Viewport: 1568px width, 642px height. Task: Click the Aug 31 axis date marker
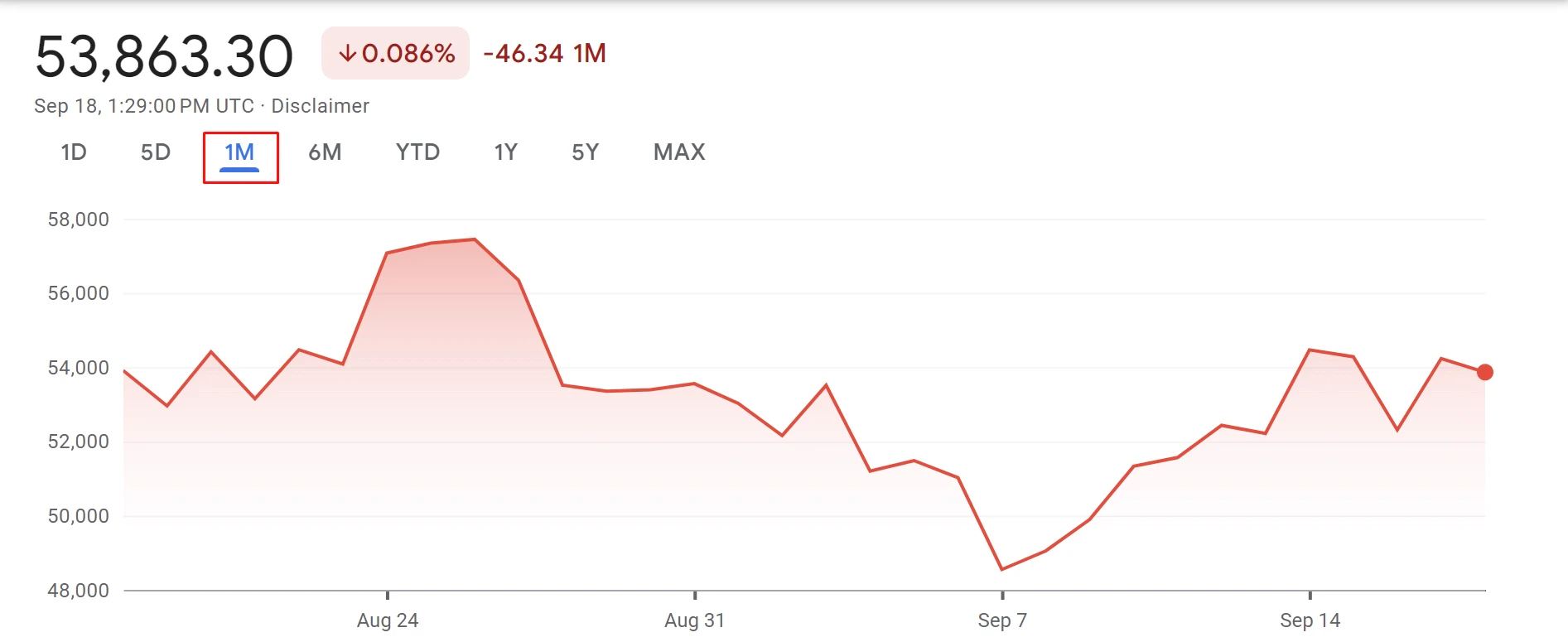pos(694,620)
